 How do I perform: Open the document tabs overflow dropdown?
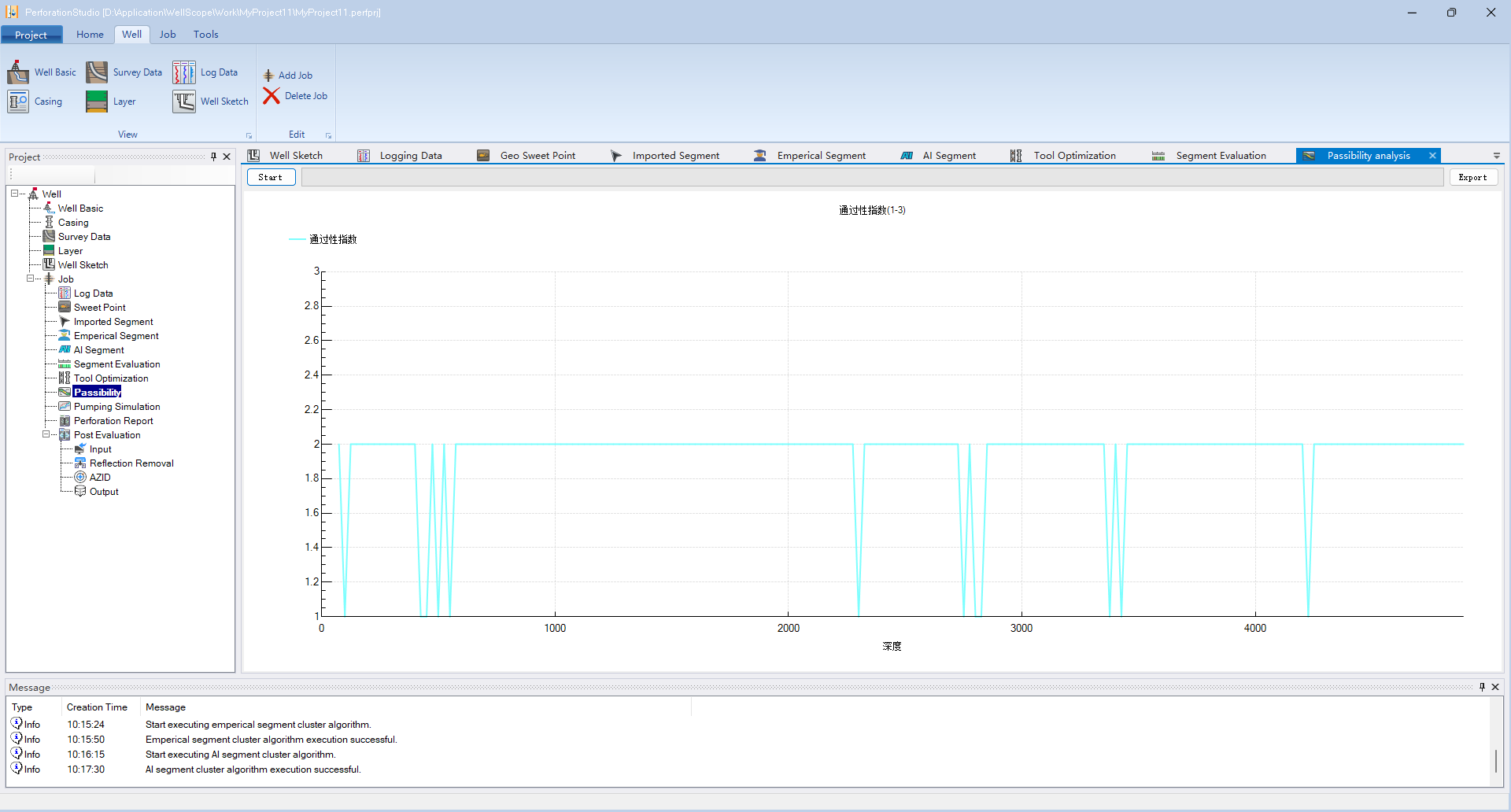click(1497, 156)
